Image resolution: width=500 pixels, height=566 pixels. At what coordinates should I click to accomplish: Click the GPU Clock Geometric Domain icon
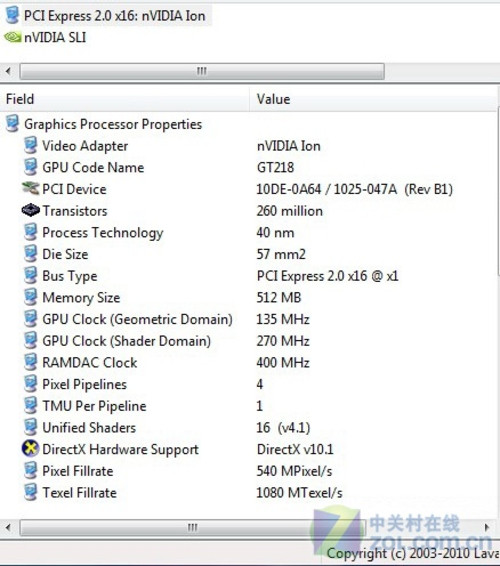tap(30, 318)
